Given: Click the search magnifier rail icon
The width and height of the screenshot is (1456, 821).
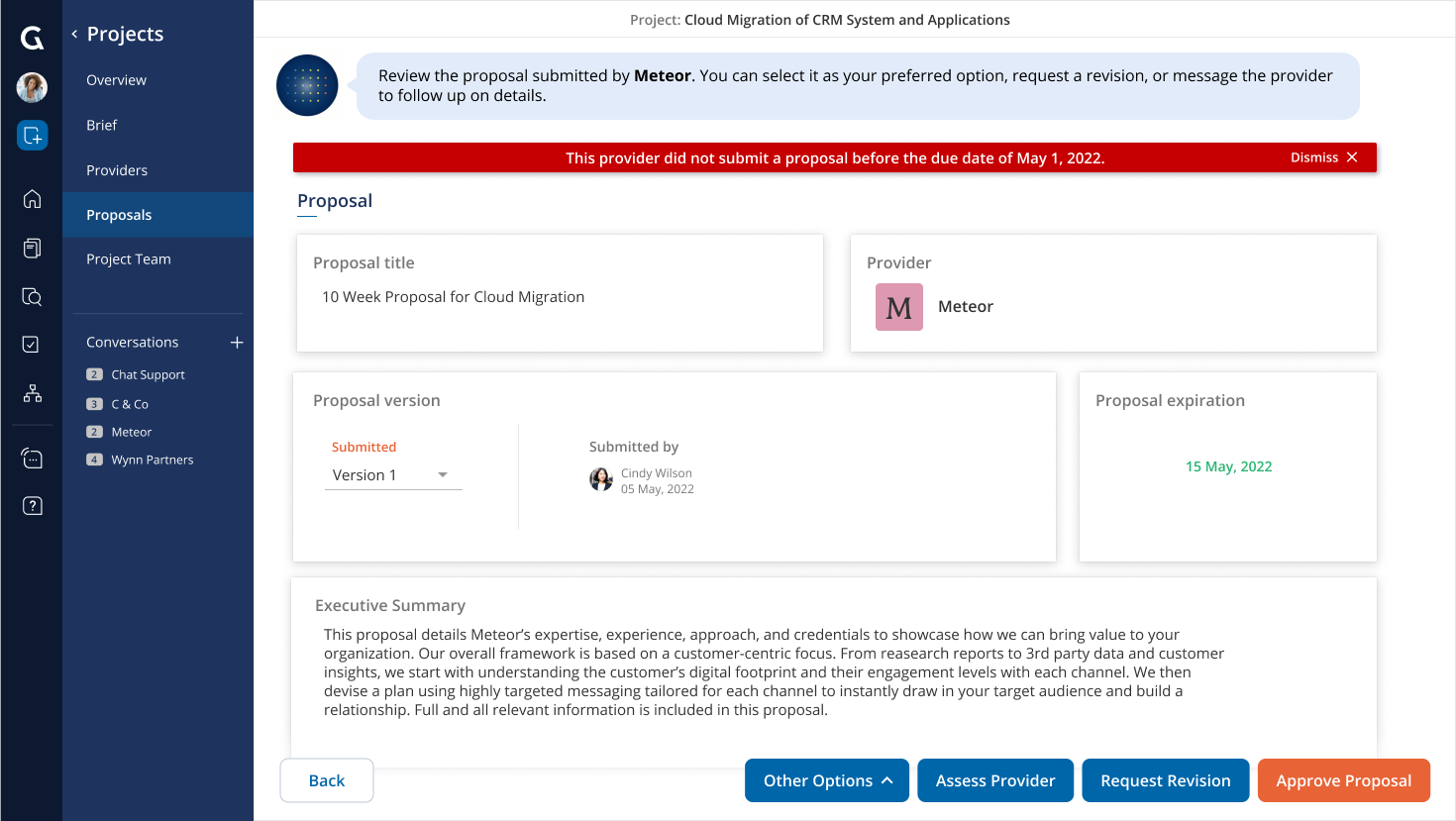Looking at the screenshot, I should 32,297.
